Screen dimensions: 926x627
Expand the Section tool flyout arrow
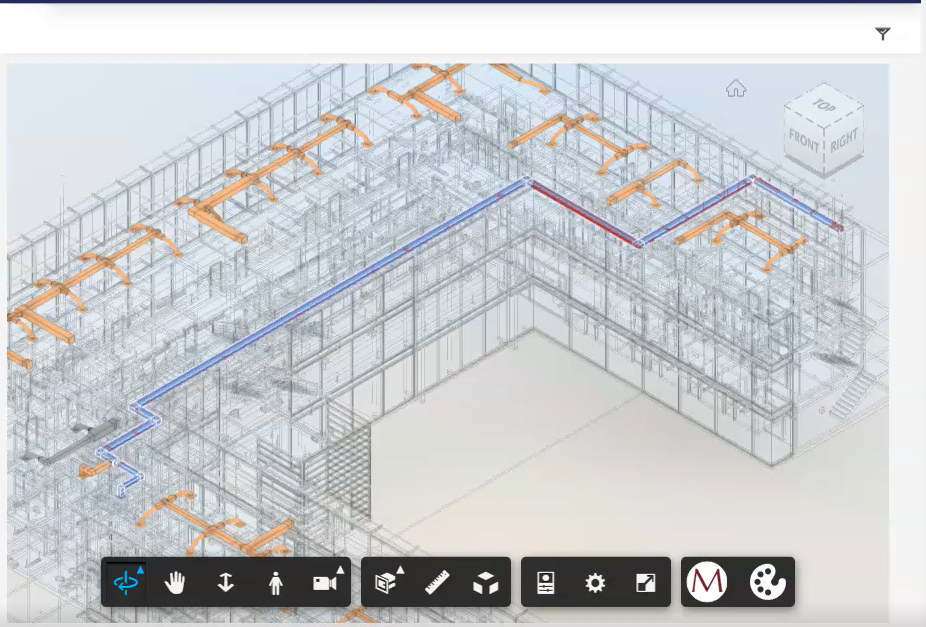coord(399,570)
